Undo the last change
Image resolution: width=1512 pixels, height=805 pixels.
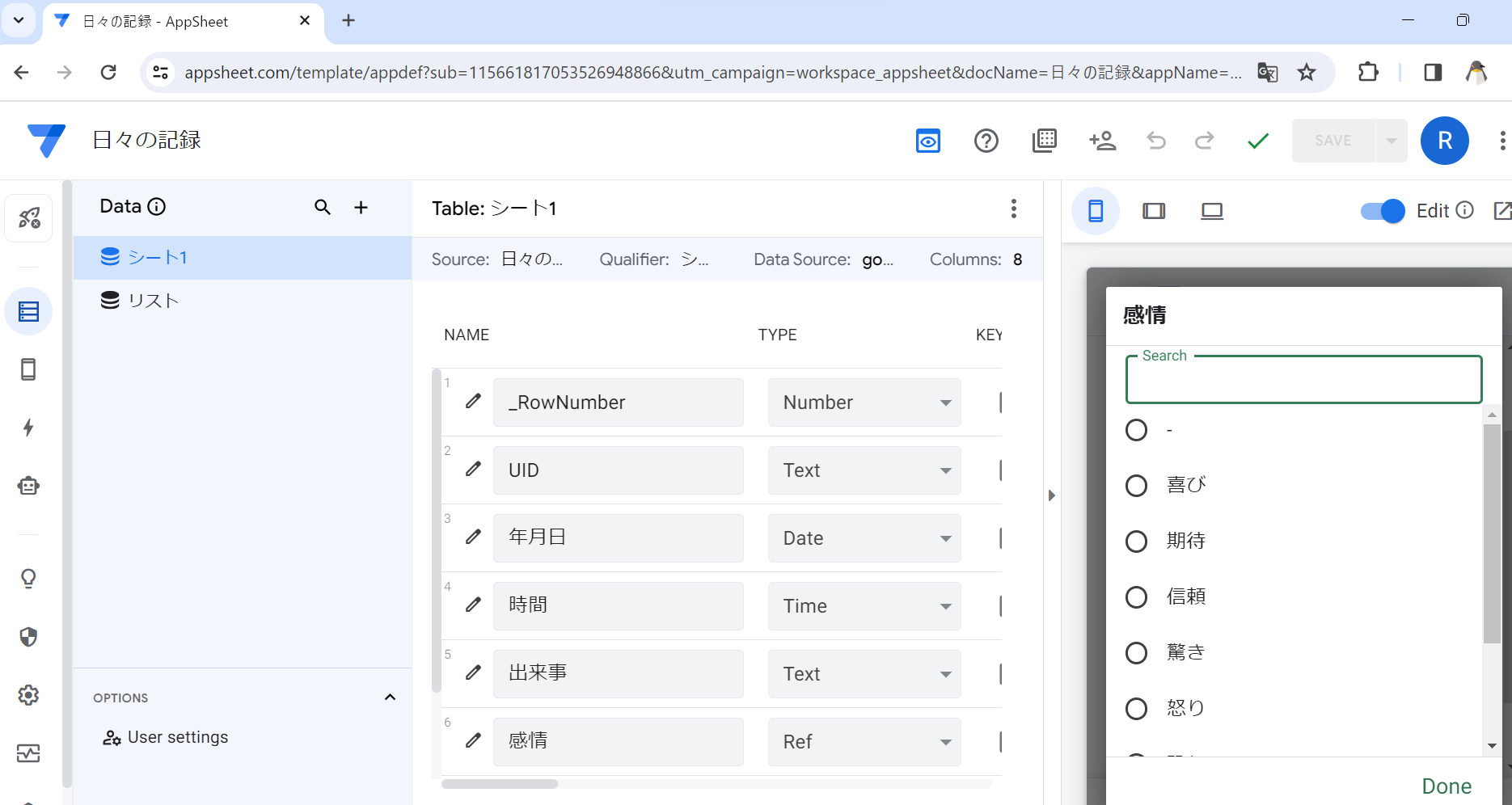[1156, 141]
